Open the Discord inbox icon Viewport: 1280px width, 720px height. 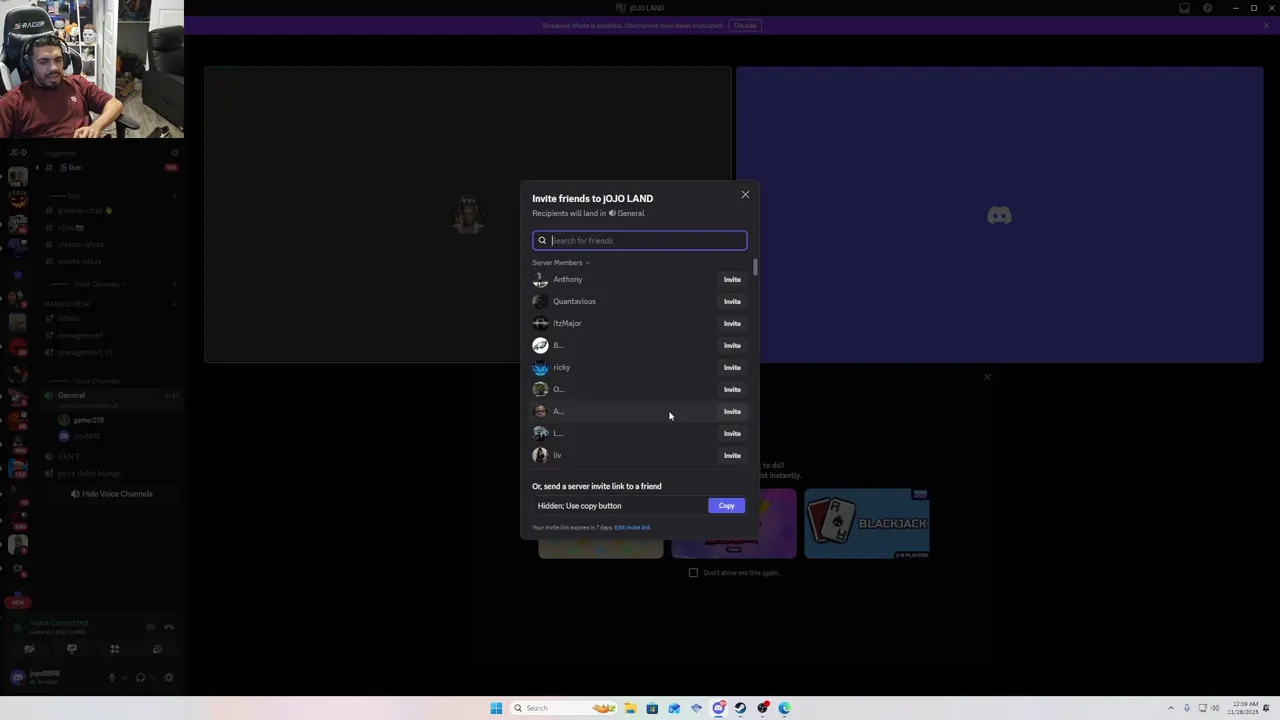pyautogui.click(x=1184, y=8)
